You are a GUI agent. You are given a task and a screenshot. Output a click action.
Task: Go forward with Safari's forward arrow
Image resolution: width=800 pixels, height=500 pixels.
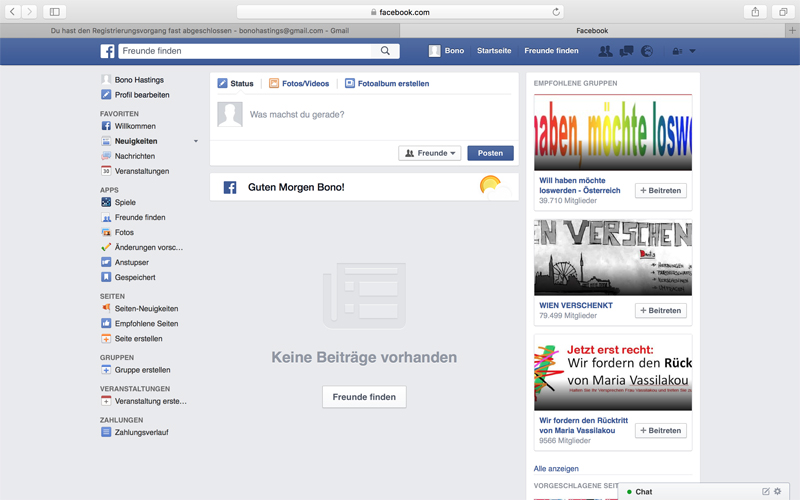pos(29,12)
